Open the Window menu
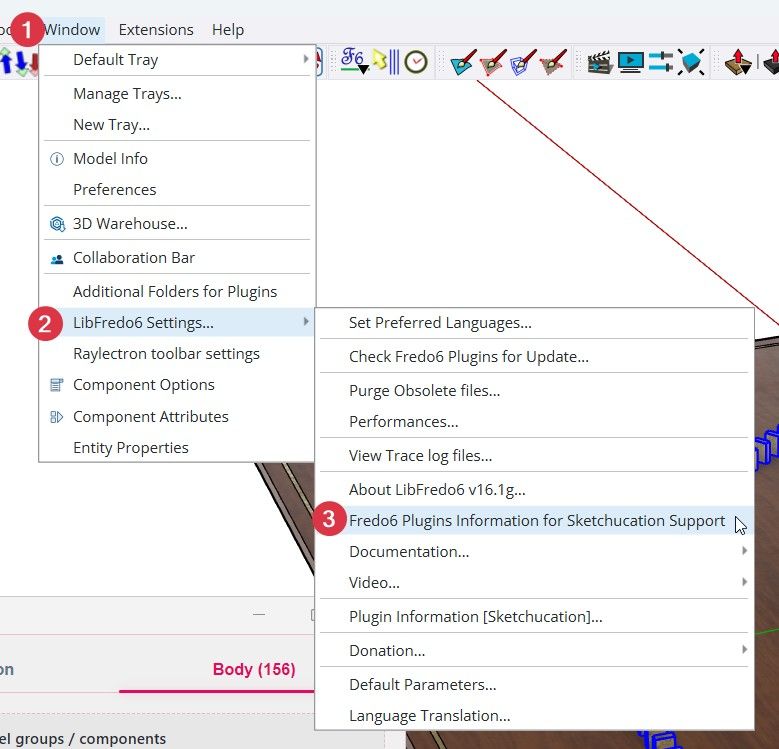The height and width of the screenshot is (749, 779). point(72,30)
